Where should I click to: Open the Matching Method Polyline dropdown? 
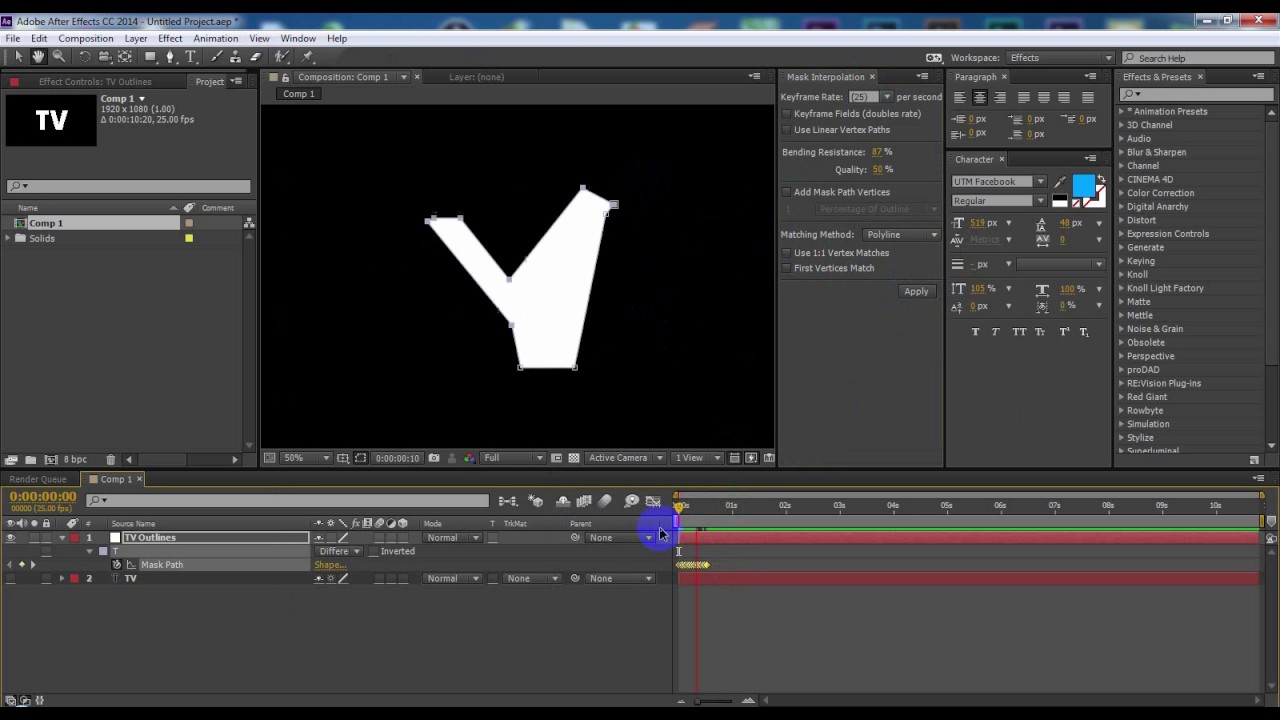902,235
